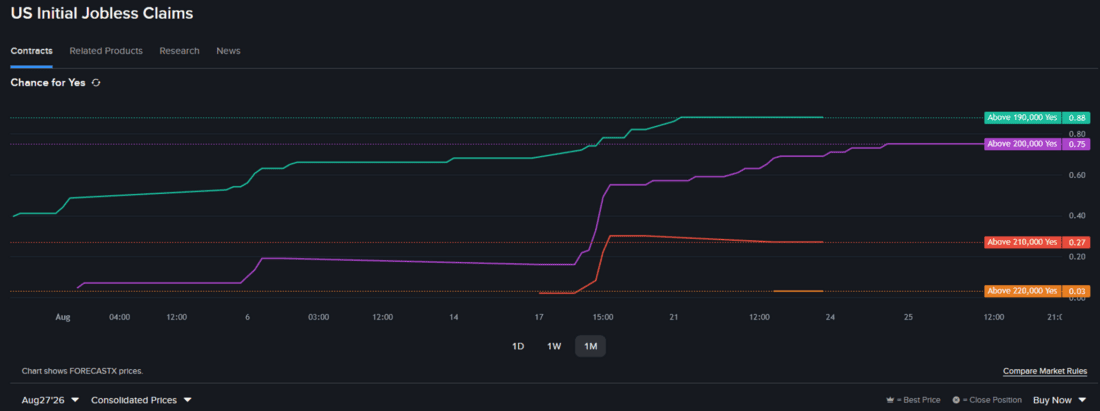Go to the News tab
Image resolution: width=1100 pixels, height=411 pixels.
click(228, 50)
